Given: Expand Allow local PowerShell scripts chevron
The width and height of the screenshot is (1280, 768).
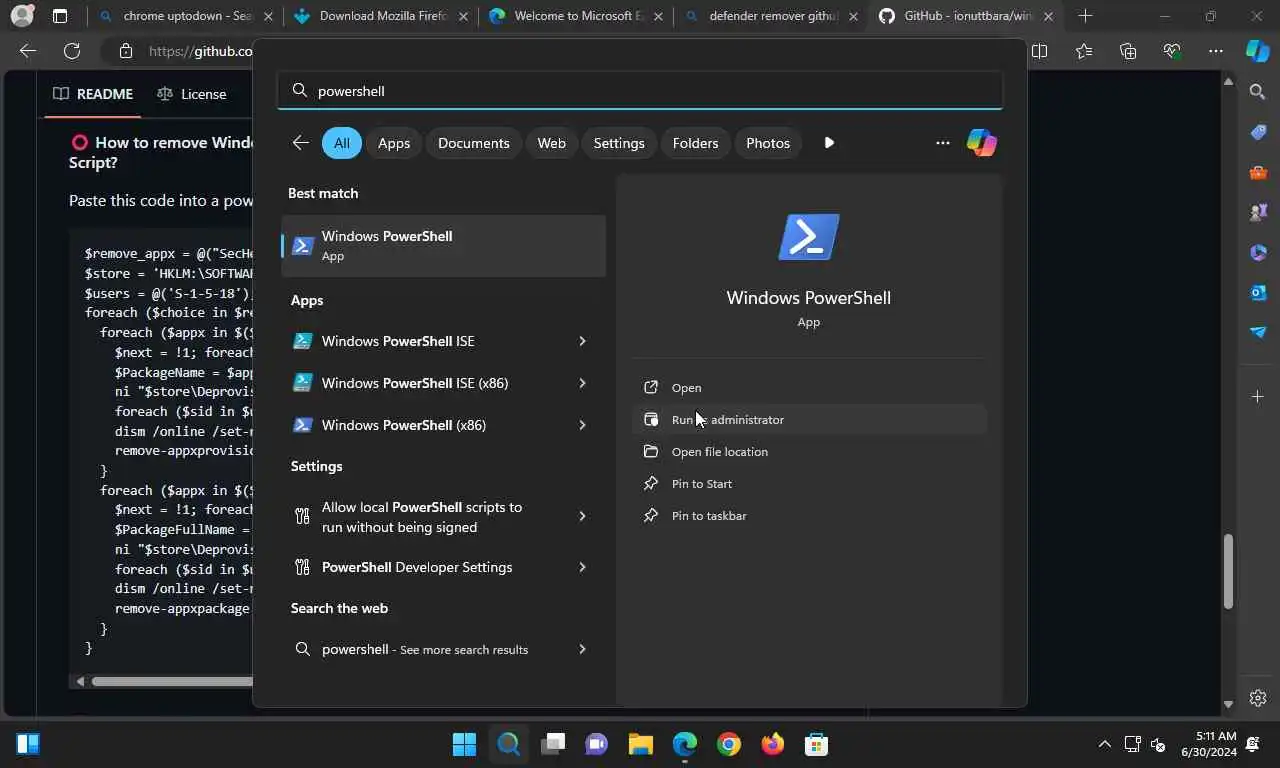Looking at the screenshot, I should tap(582, 516).
